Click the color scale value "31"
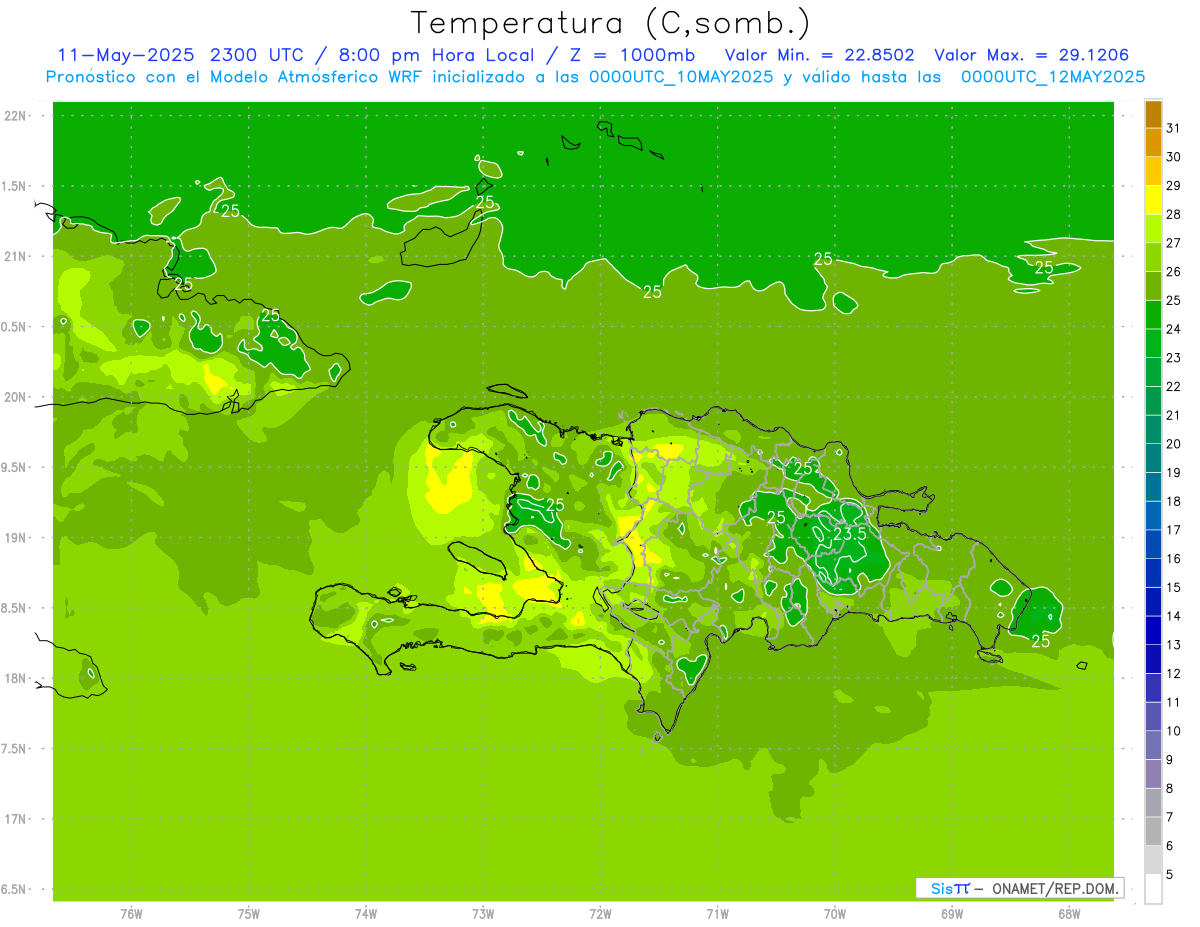Screen dimensions: 1200x927 click(1173, 128)
